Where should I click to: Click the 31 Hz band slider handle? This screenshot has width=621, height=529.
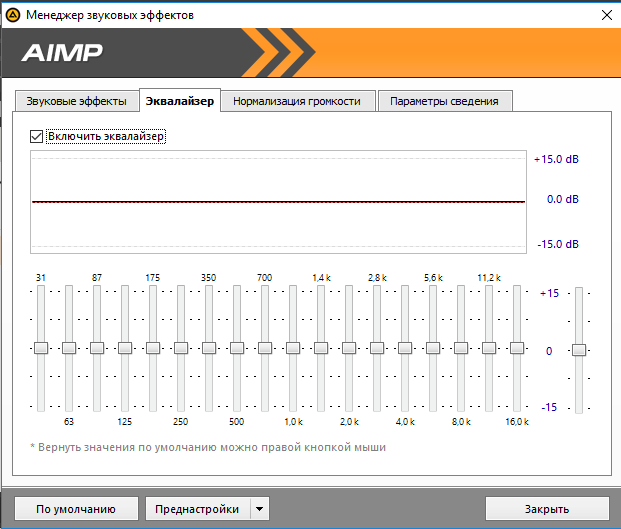(x=41, y=348)
